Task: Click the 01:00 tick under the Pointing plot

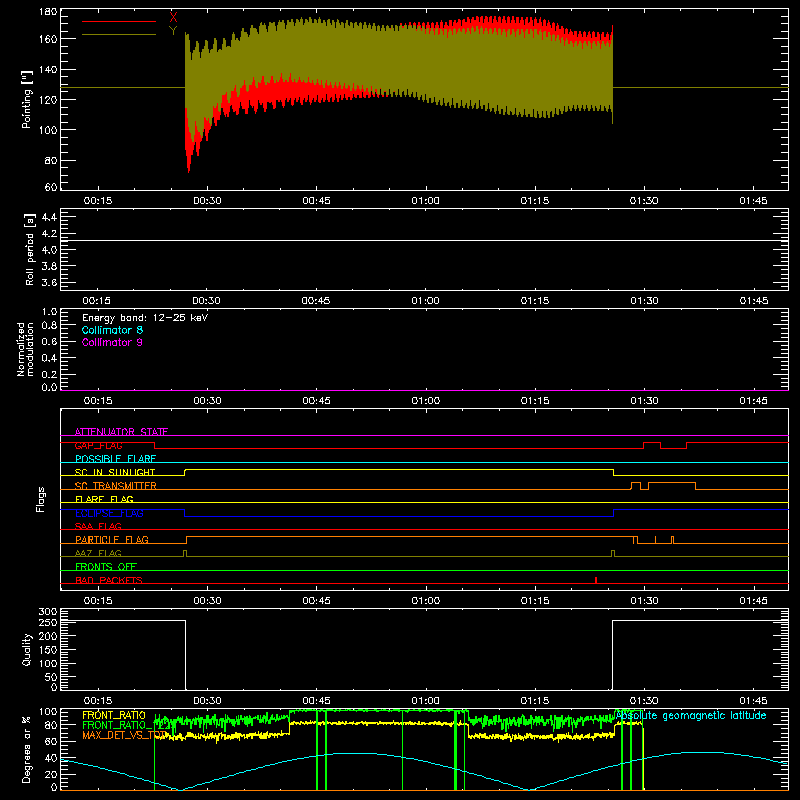Action: (426, 201)
